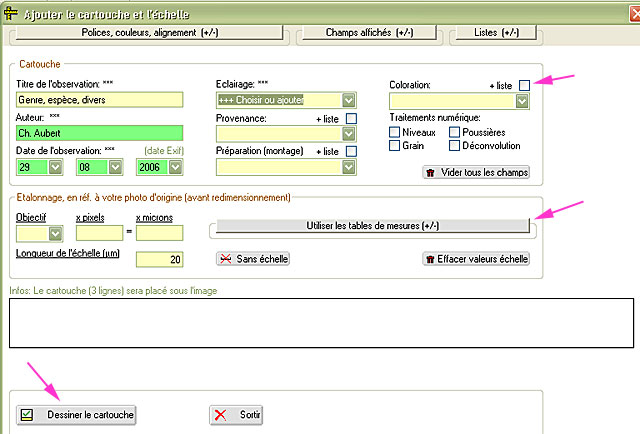Toggle the Niveaux checkbox
The width and height of the screenshot is (640, 434).
394,132
